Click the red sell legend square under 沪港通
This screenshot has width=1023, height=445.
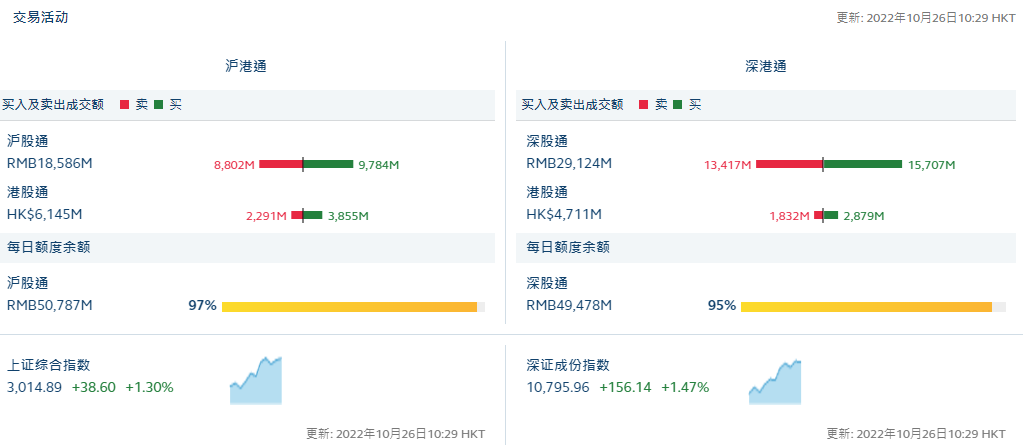coord(125,104)
